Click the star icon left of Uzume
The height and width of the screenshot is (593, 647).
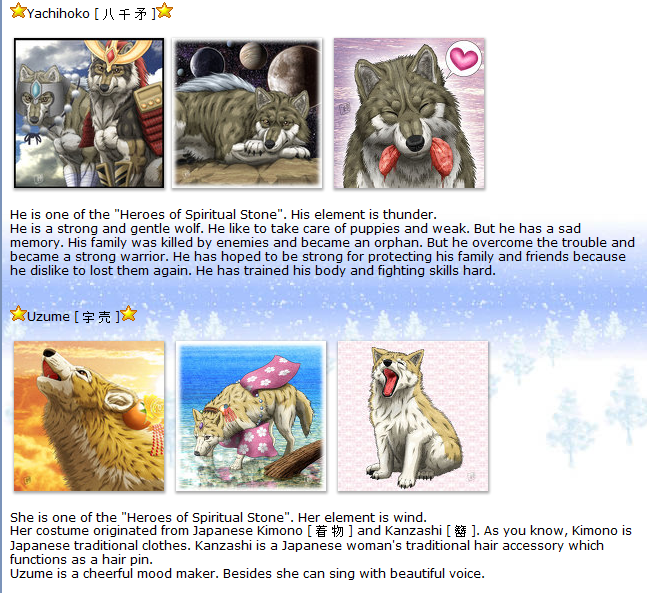pyautogui.click(x=18, y=314)
